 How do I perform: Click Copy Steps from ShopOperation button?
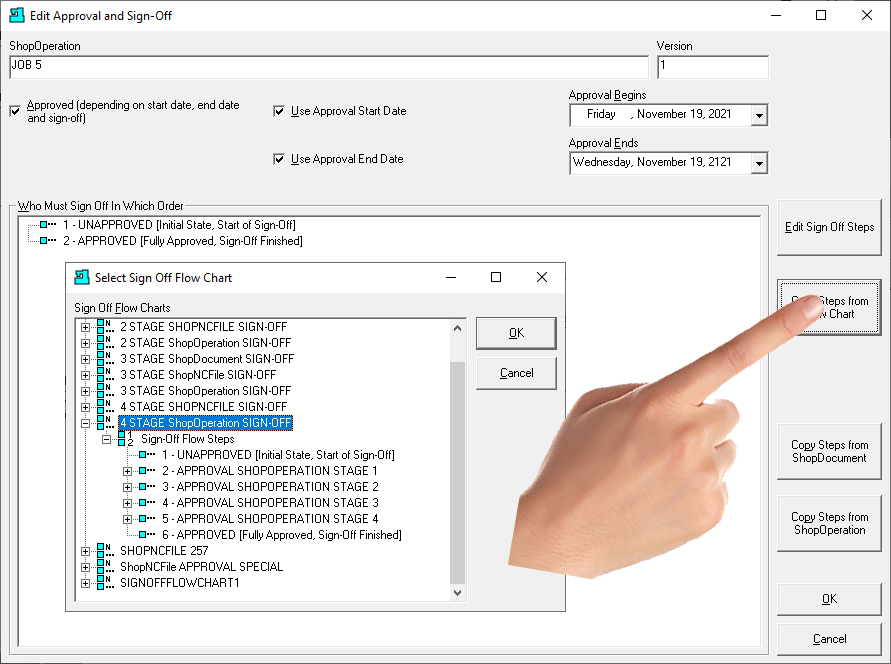tap(829, 523)
